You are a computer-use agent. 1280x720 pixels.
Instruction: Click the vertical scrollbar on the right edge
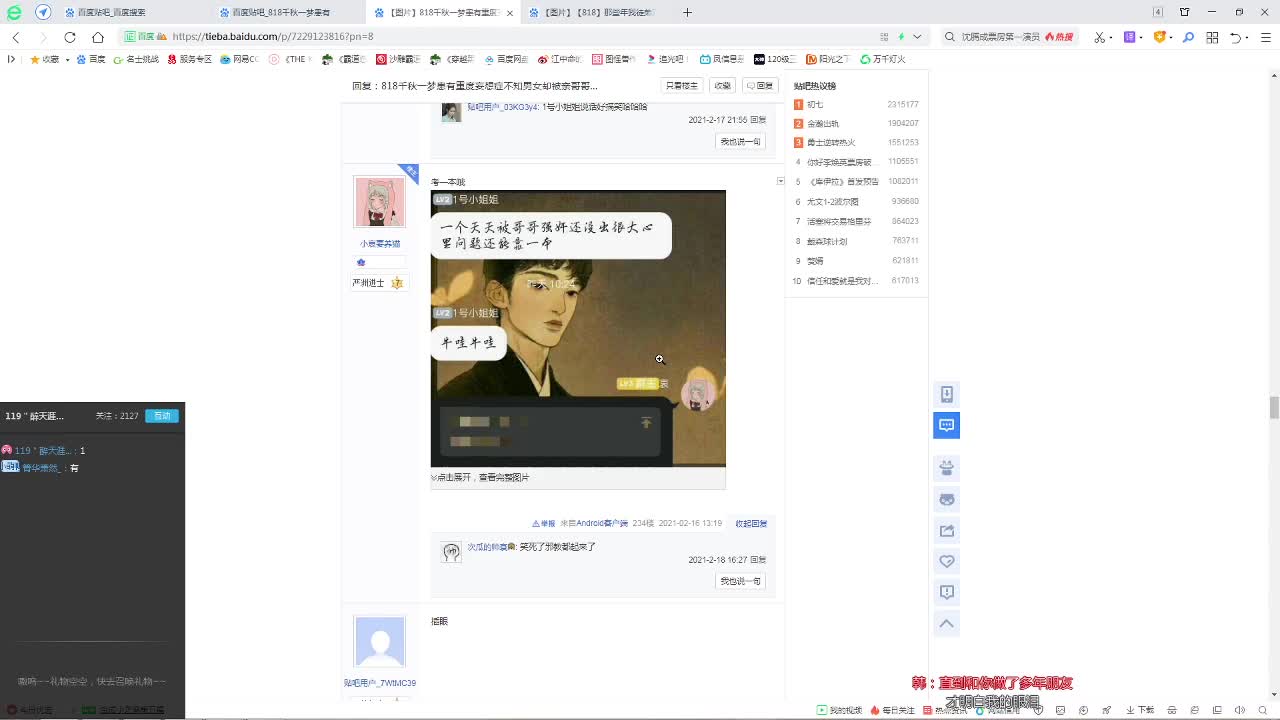pyautogui.click(x=1273, y=408)
